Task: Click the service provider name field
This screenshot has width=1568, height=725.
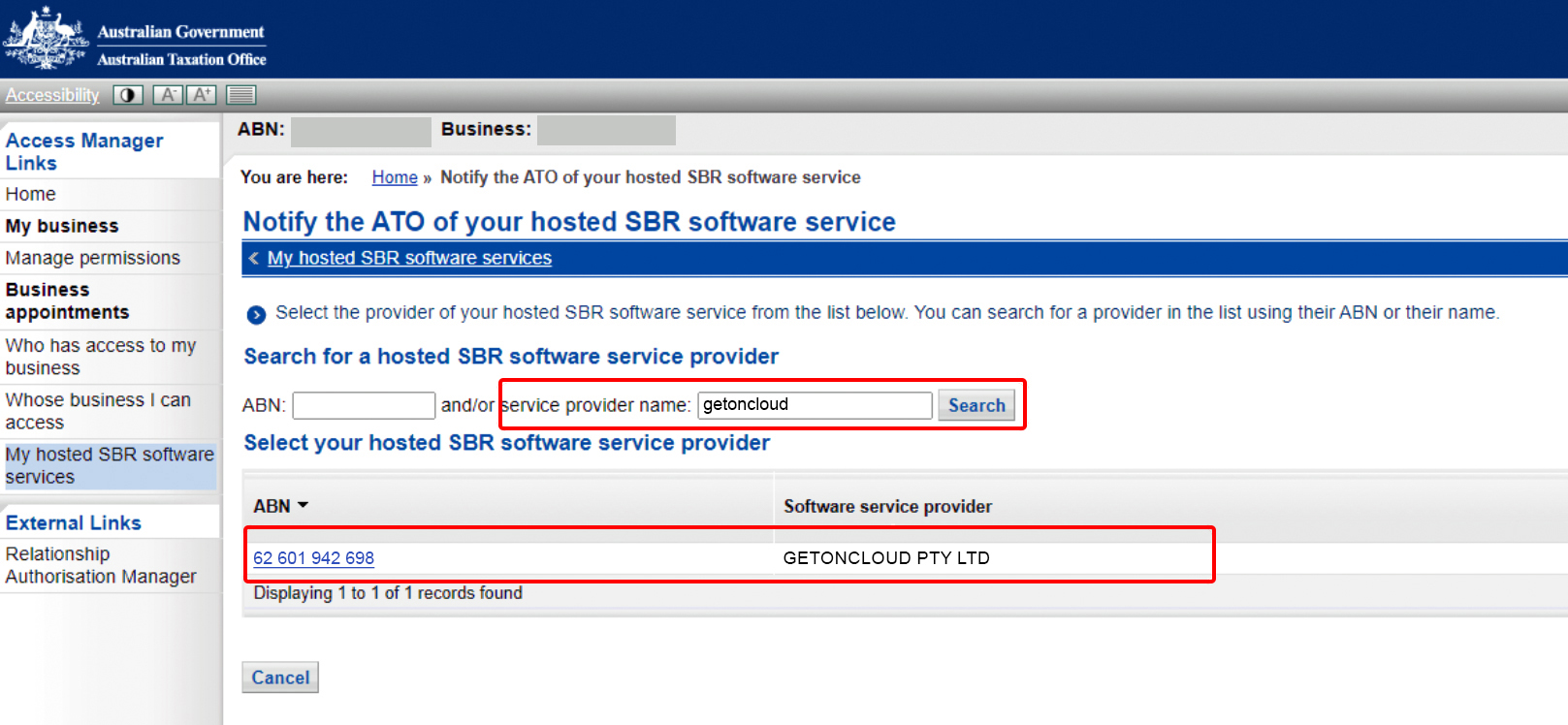Action: [x=815, y=405]
